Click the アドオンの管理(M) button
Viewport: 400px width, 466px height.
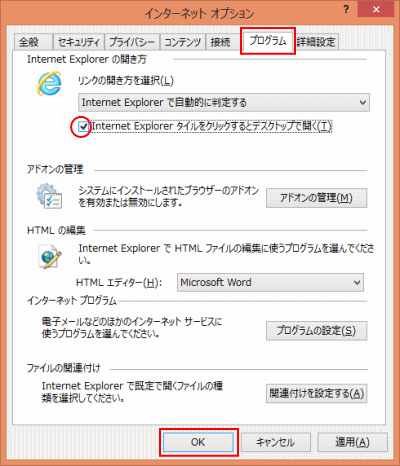point(316,198)
